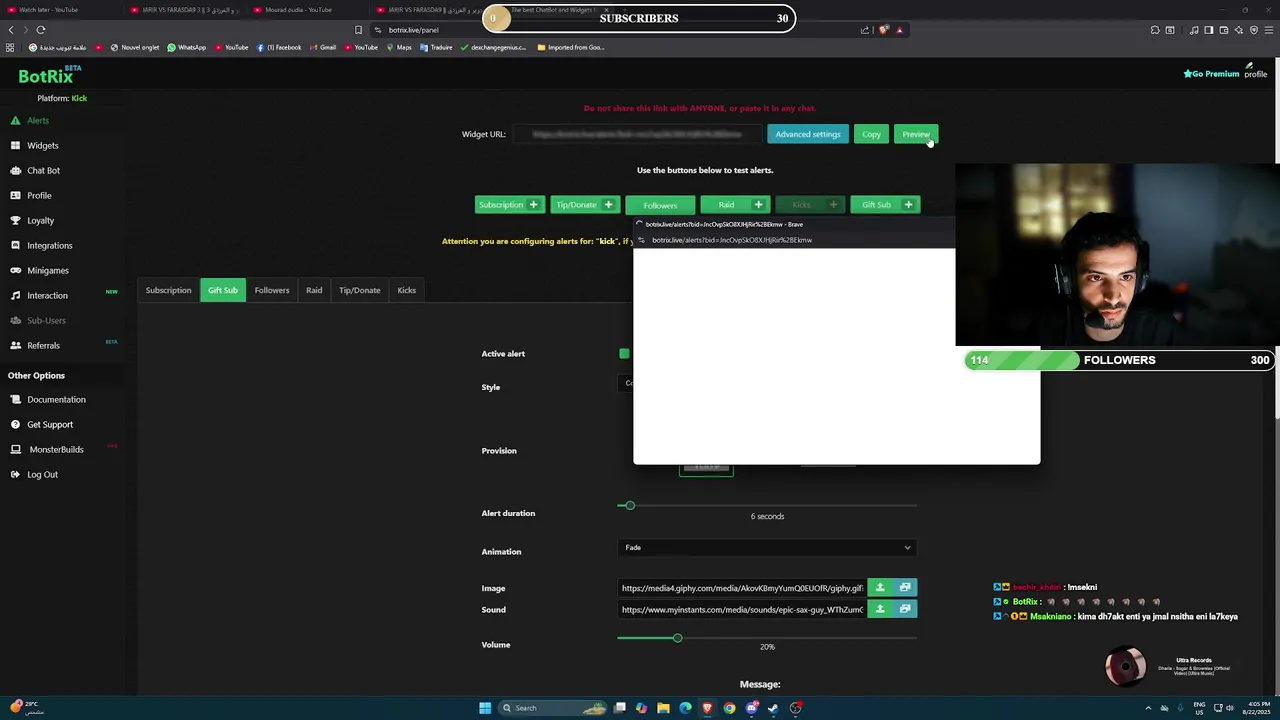Click the BotRix logo

(x=48, y=76)
